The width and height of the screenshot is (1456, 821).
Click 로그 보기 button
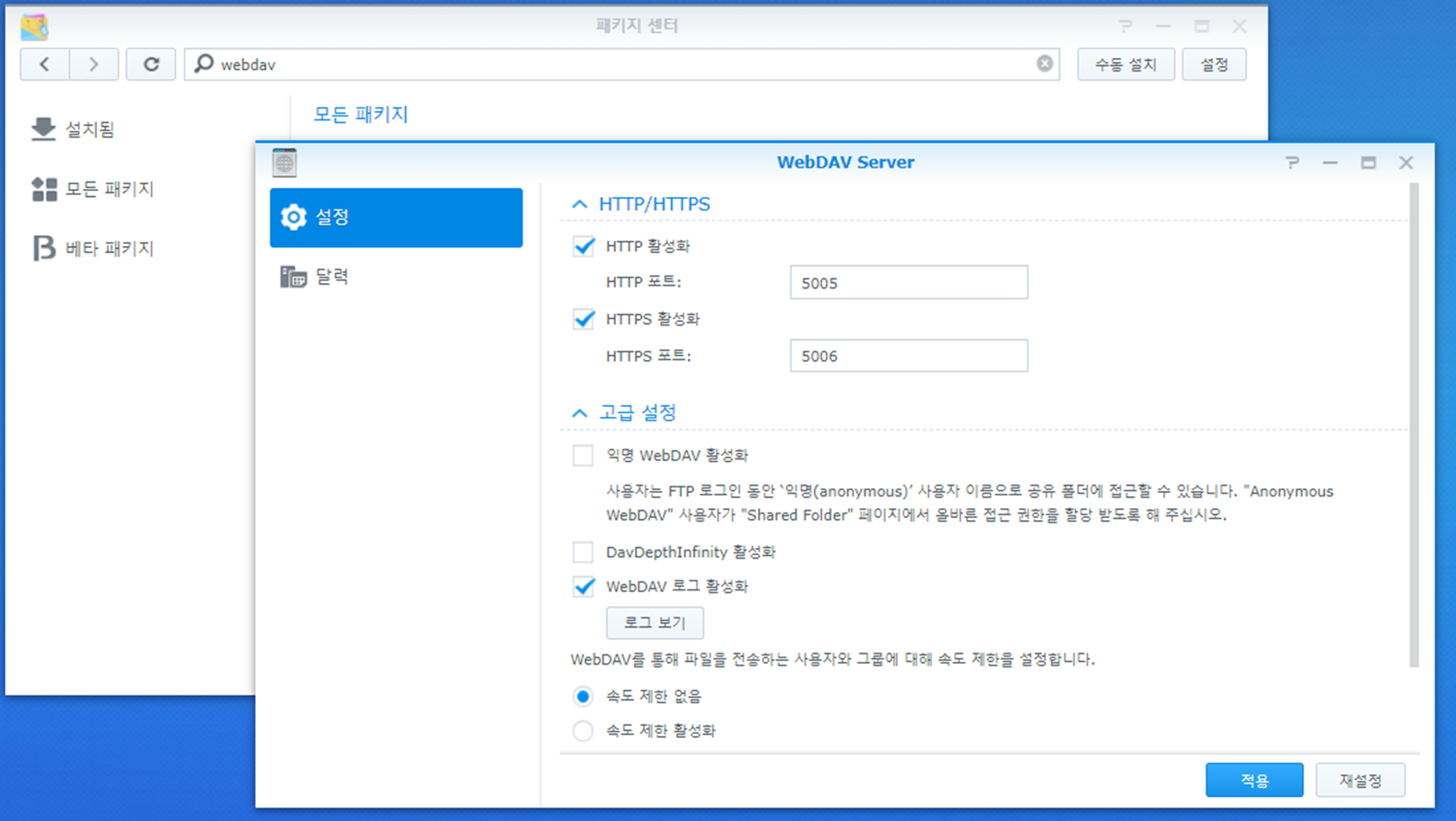[x=655, y=623]
